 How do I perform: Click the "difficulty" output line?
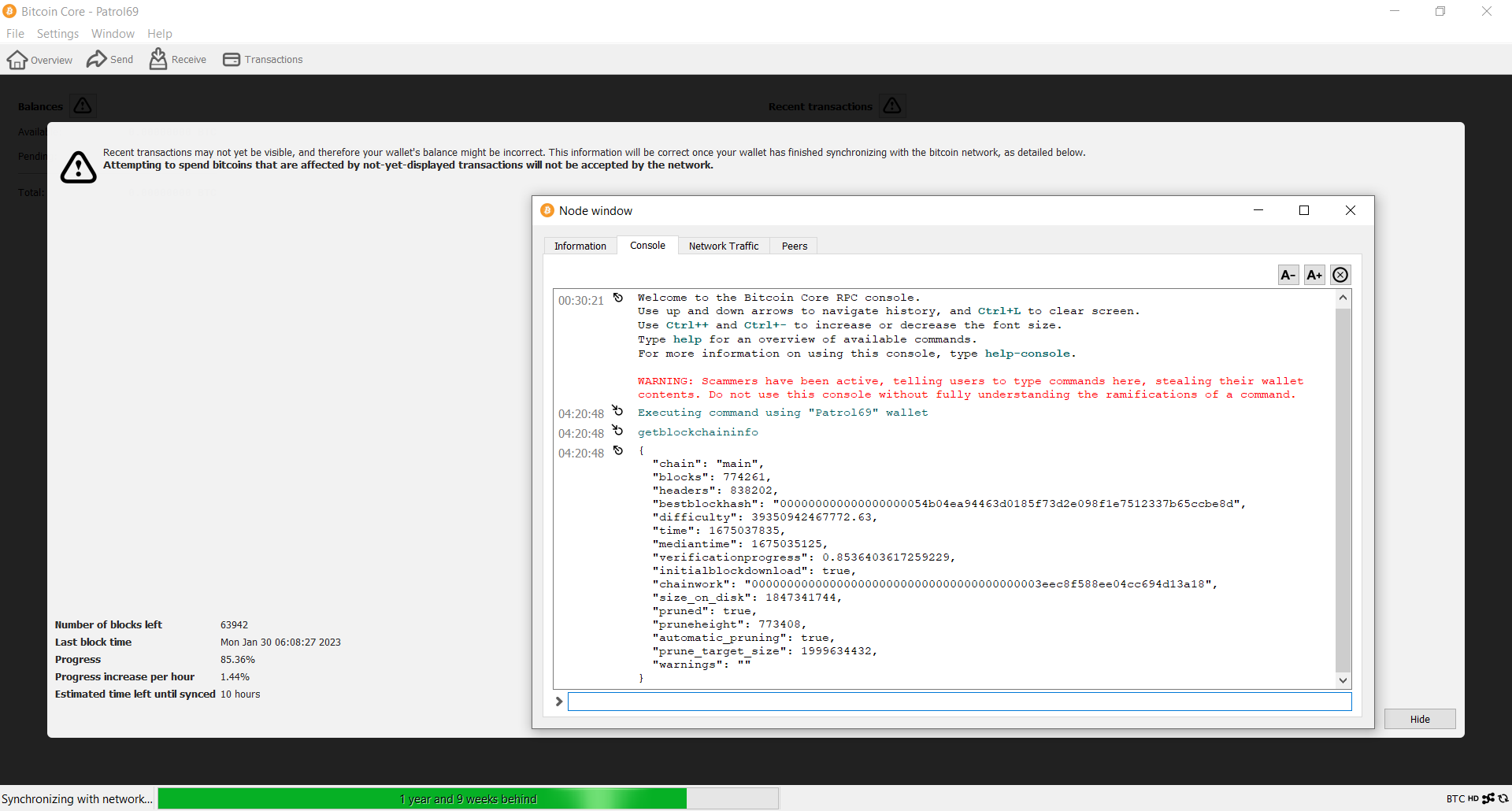click(764, 517)
